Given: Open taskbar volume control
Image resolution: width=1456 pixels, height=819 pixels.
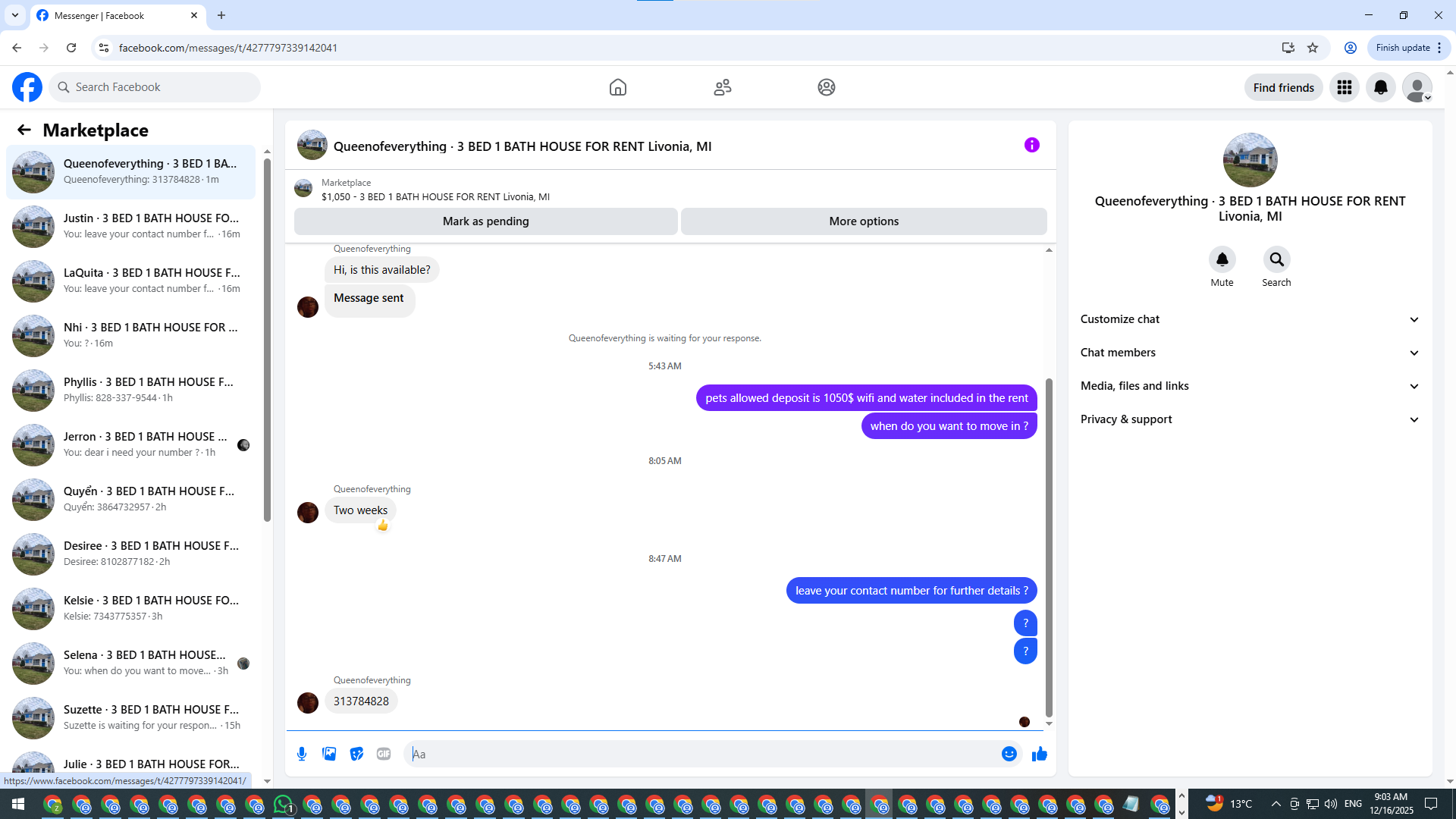Looking at the screenshot, I should [1331, 804].
